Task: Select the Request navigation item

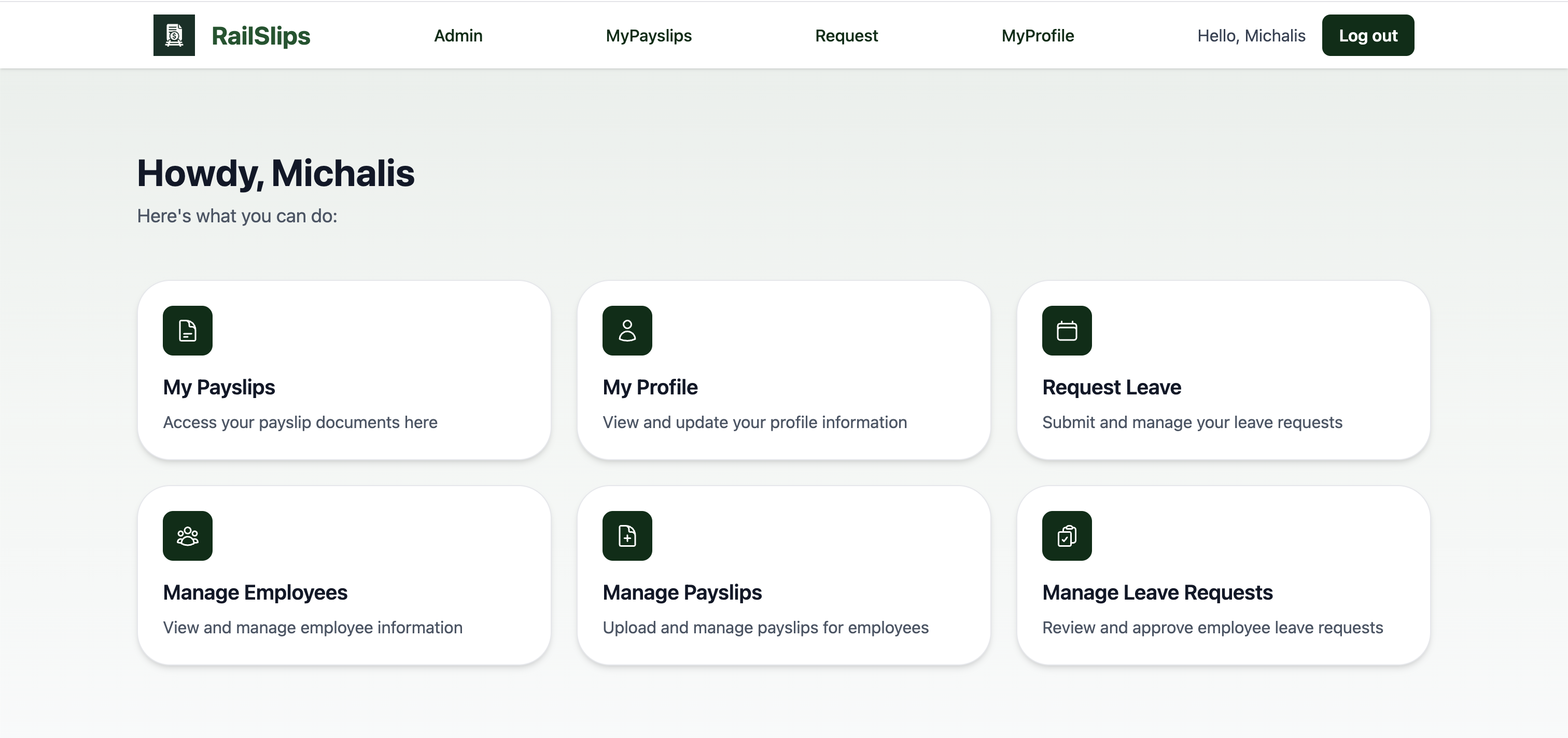Action: 846,35
